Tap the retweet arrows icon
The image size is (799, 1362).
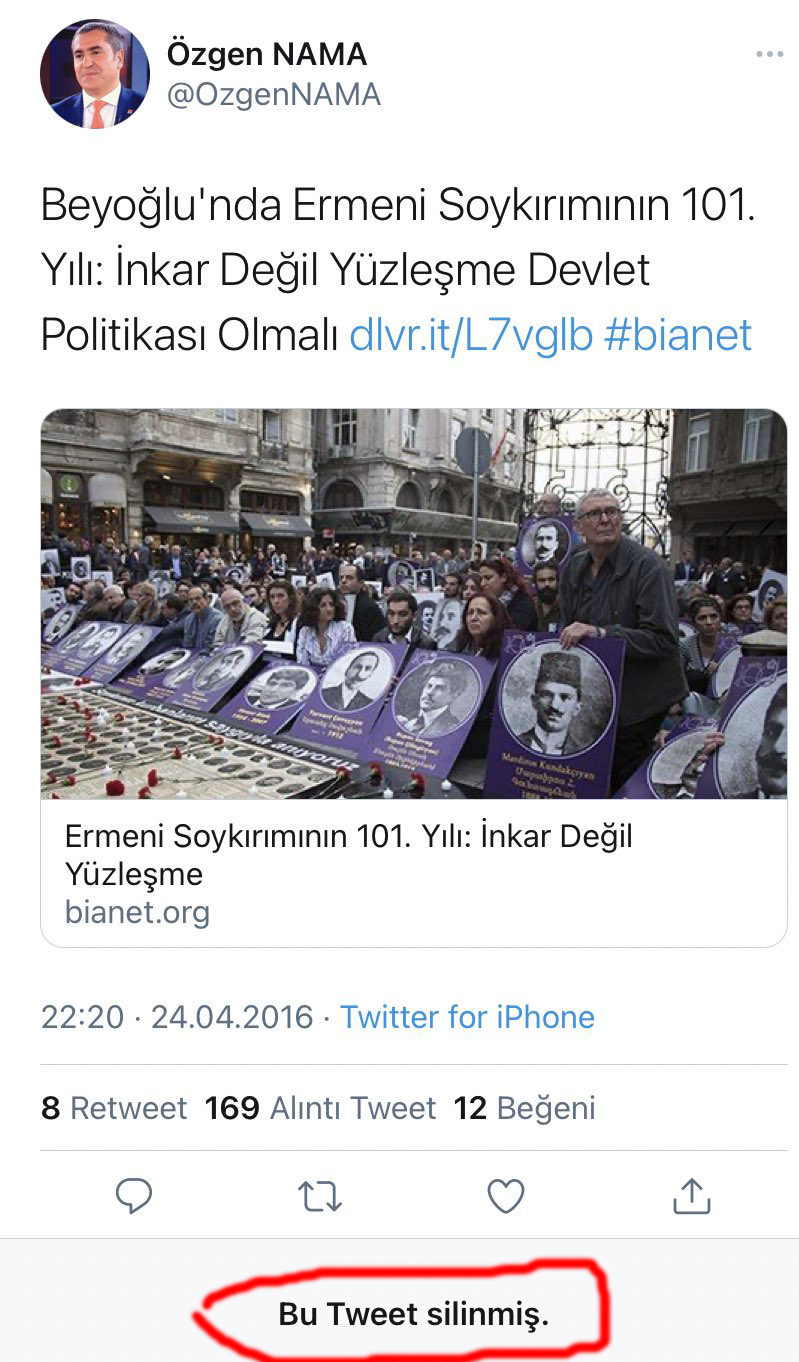(x=320, y=1196)
